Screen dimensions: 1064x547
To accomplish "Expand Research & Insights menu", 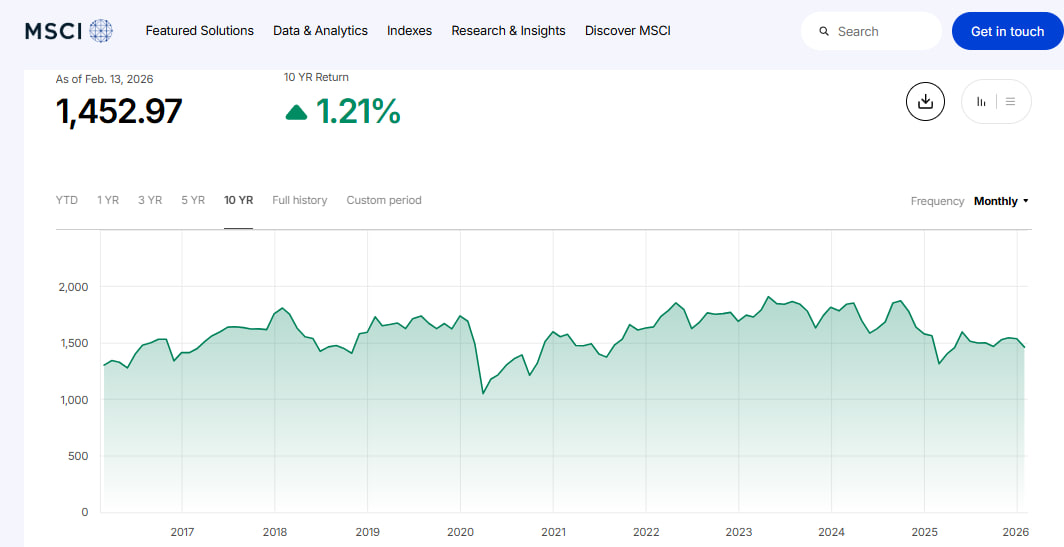I will pyautogui.click(x=508, y=31).
